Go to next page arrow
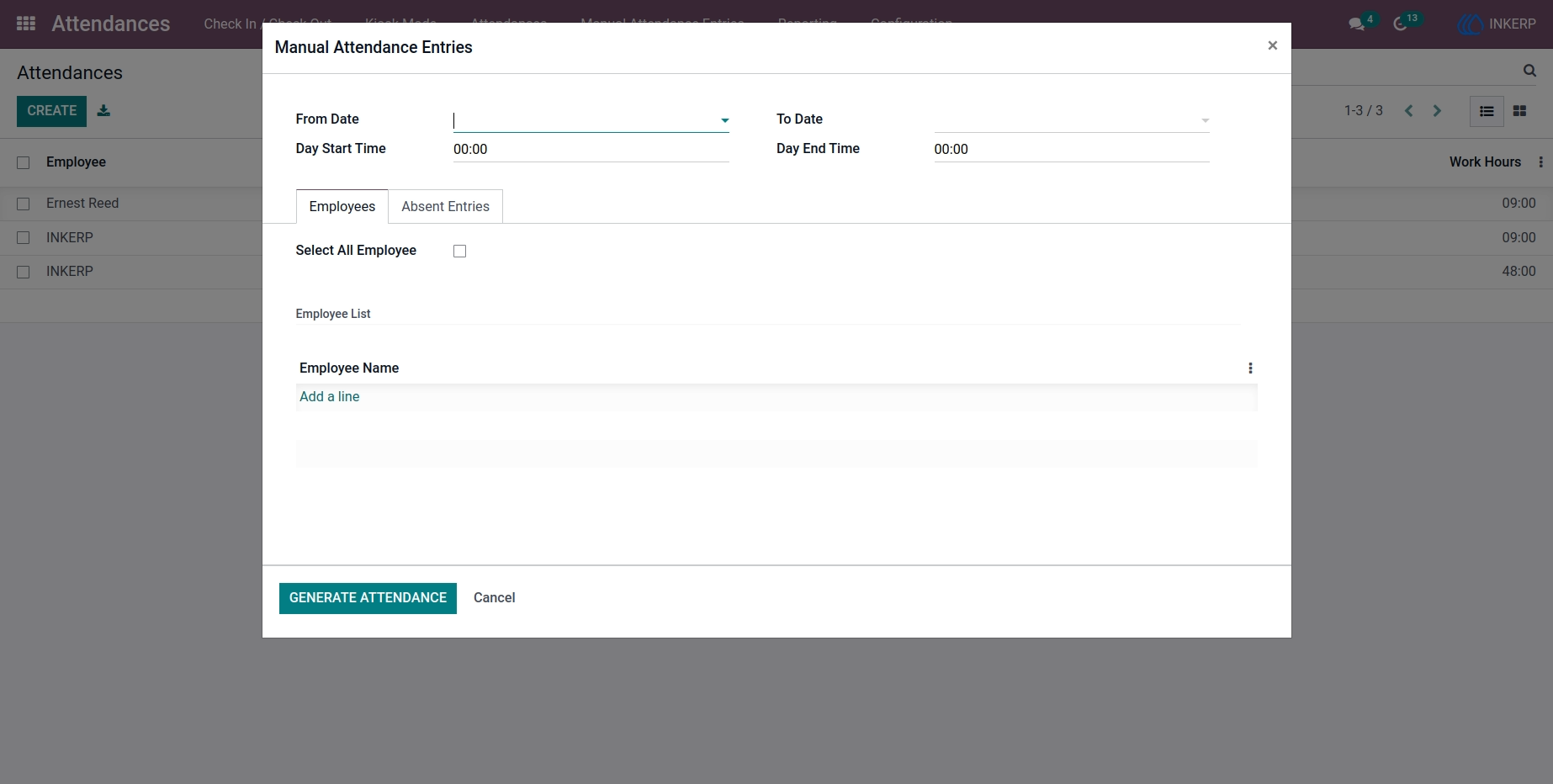Viewport: 1553px width, 784px height. point(1437,111)
